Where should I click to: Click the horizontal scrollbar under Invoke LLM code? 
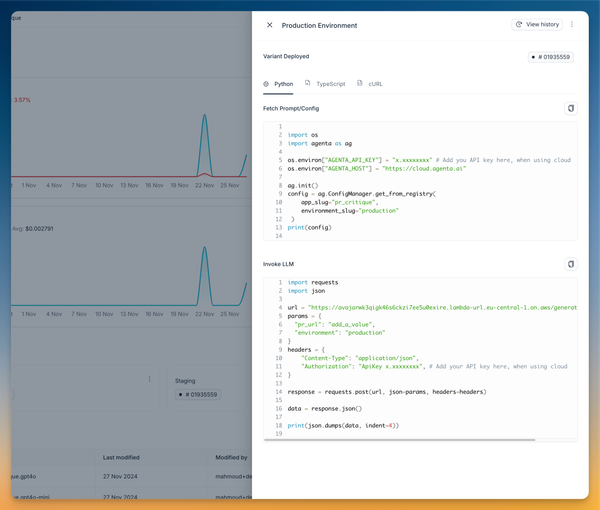(x=399, y=440)
